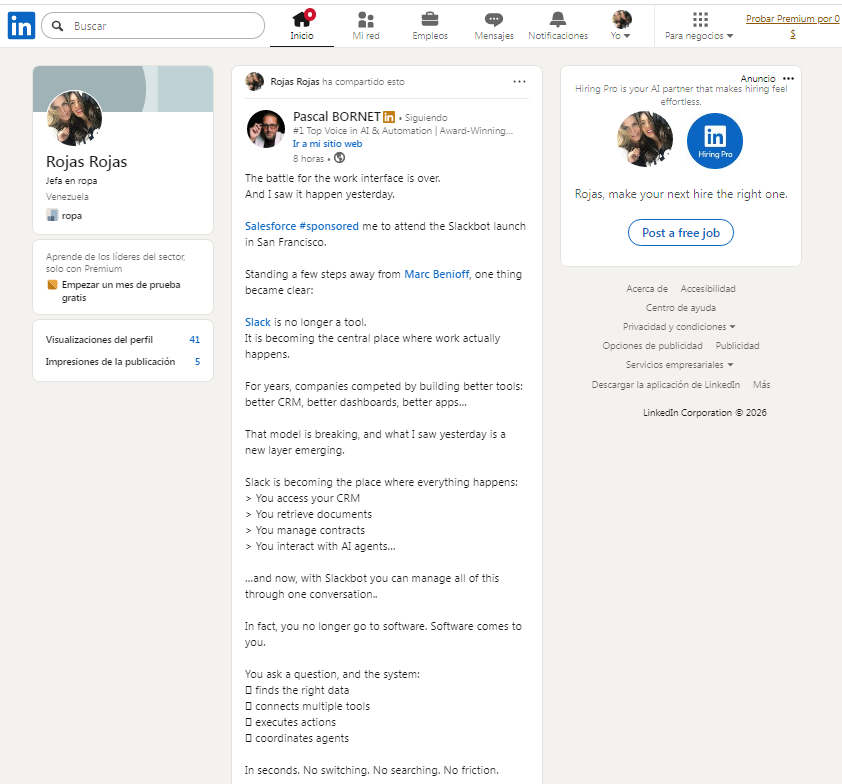842x784 pixels.
Task: Expand the Yo account dropdown
Action: 621,35
